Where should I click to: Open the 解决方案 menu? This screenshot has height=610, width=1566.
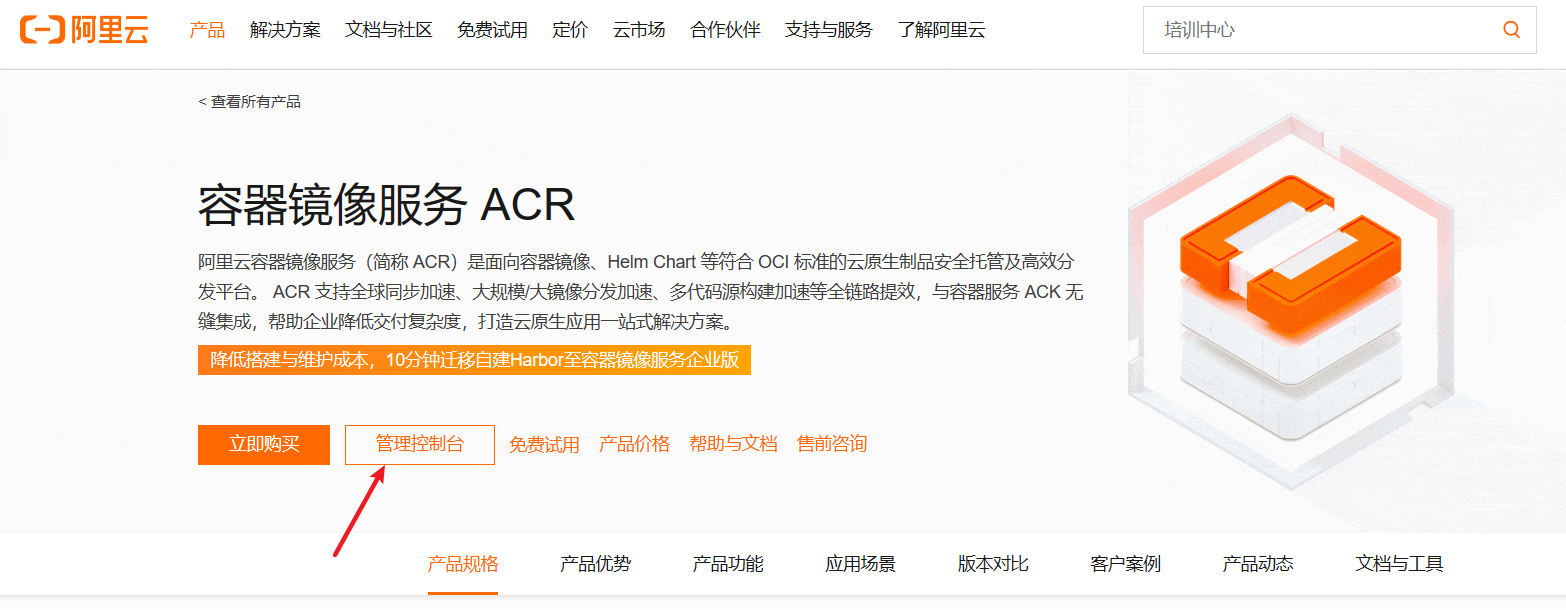coord(285,30)
